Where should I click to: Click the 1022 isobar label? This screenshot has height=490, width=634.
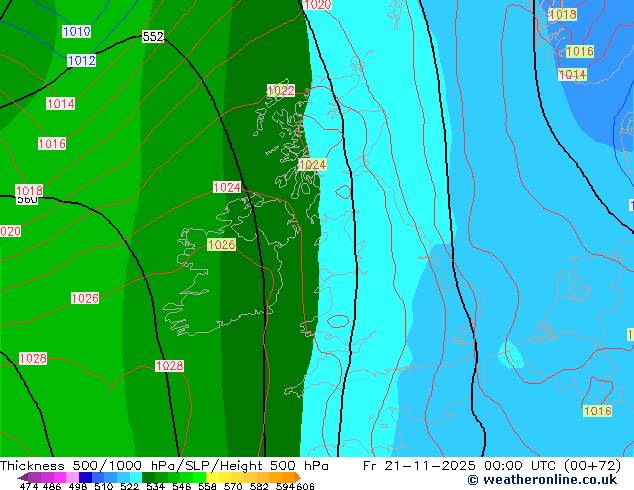281,90
